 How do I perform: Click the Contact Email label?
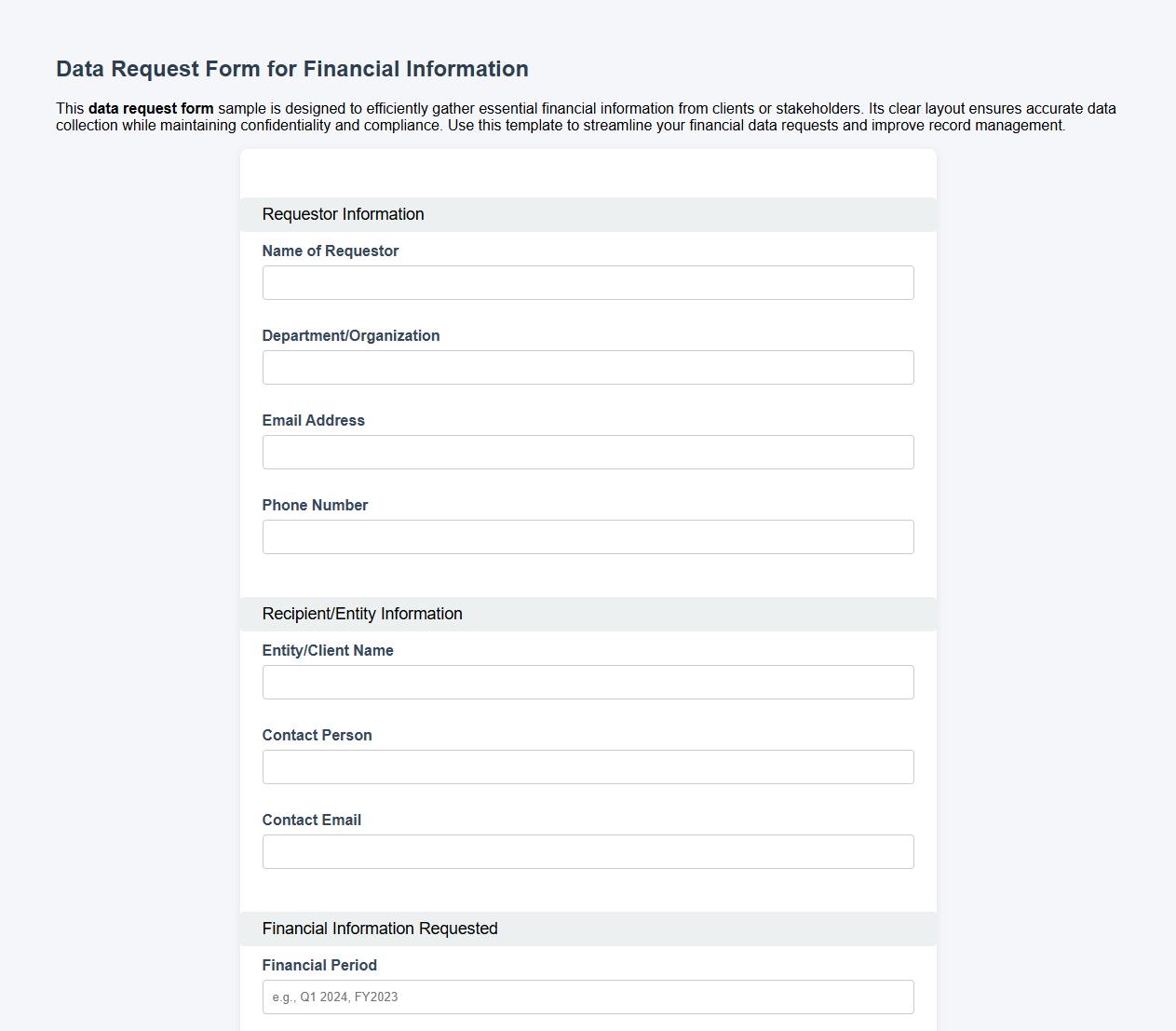point(312,820)
